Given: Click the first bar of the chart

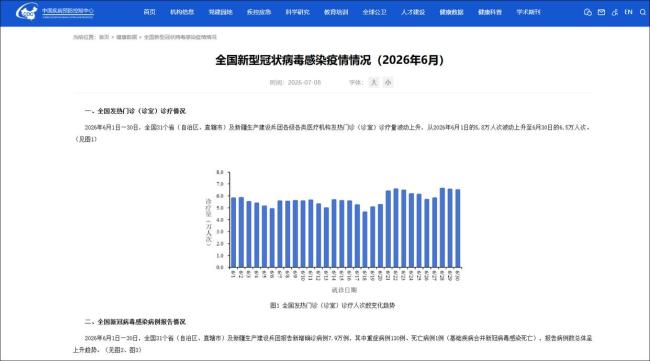Looking at the screenshot, I should (233, 233).
